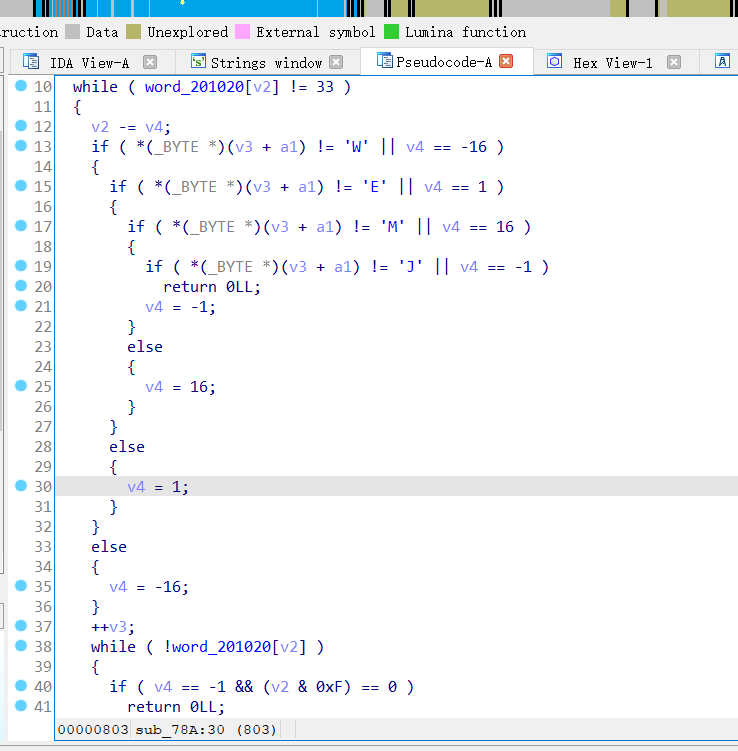Click v4 = 1 on highlighted line 30

pos(158,487)
